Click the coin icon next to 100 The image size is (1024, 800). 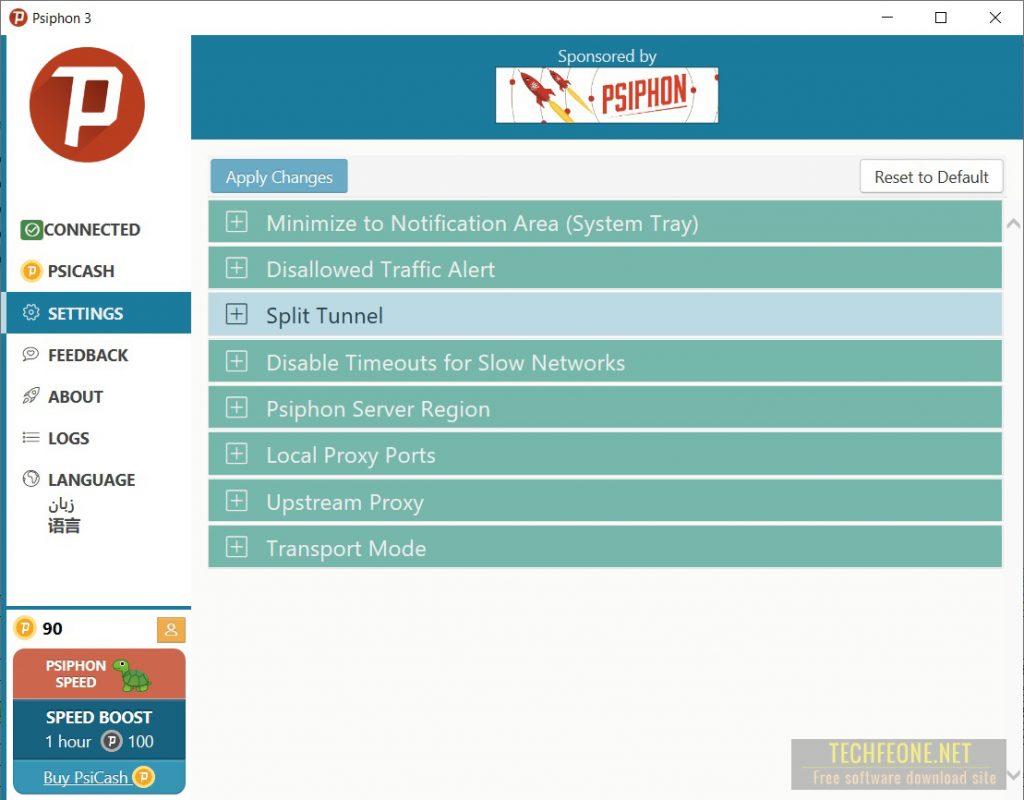[112, 741]
